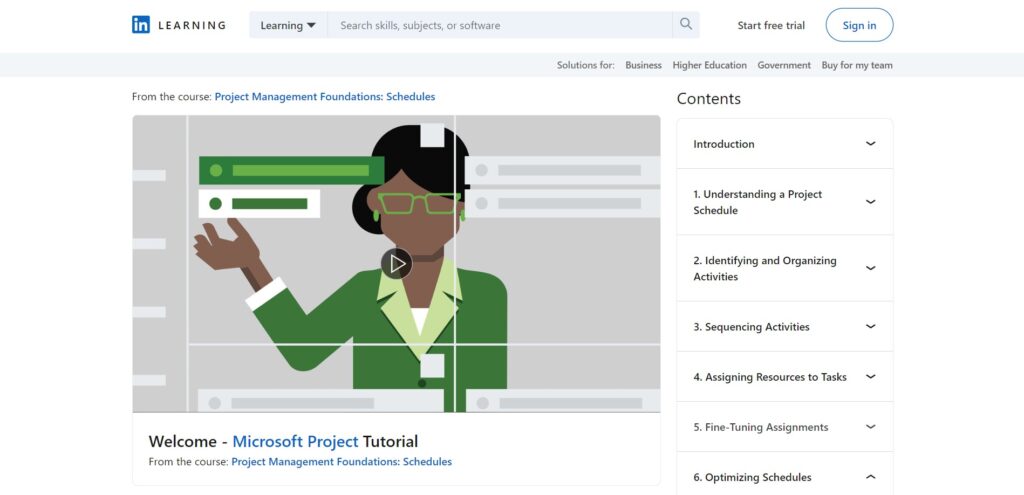This screenshot has height=495, width=1024.
Task: Select '2. Identifying and Organizing Activities' text
Action: point(765,268)
